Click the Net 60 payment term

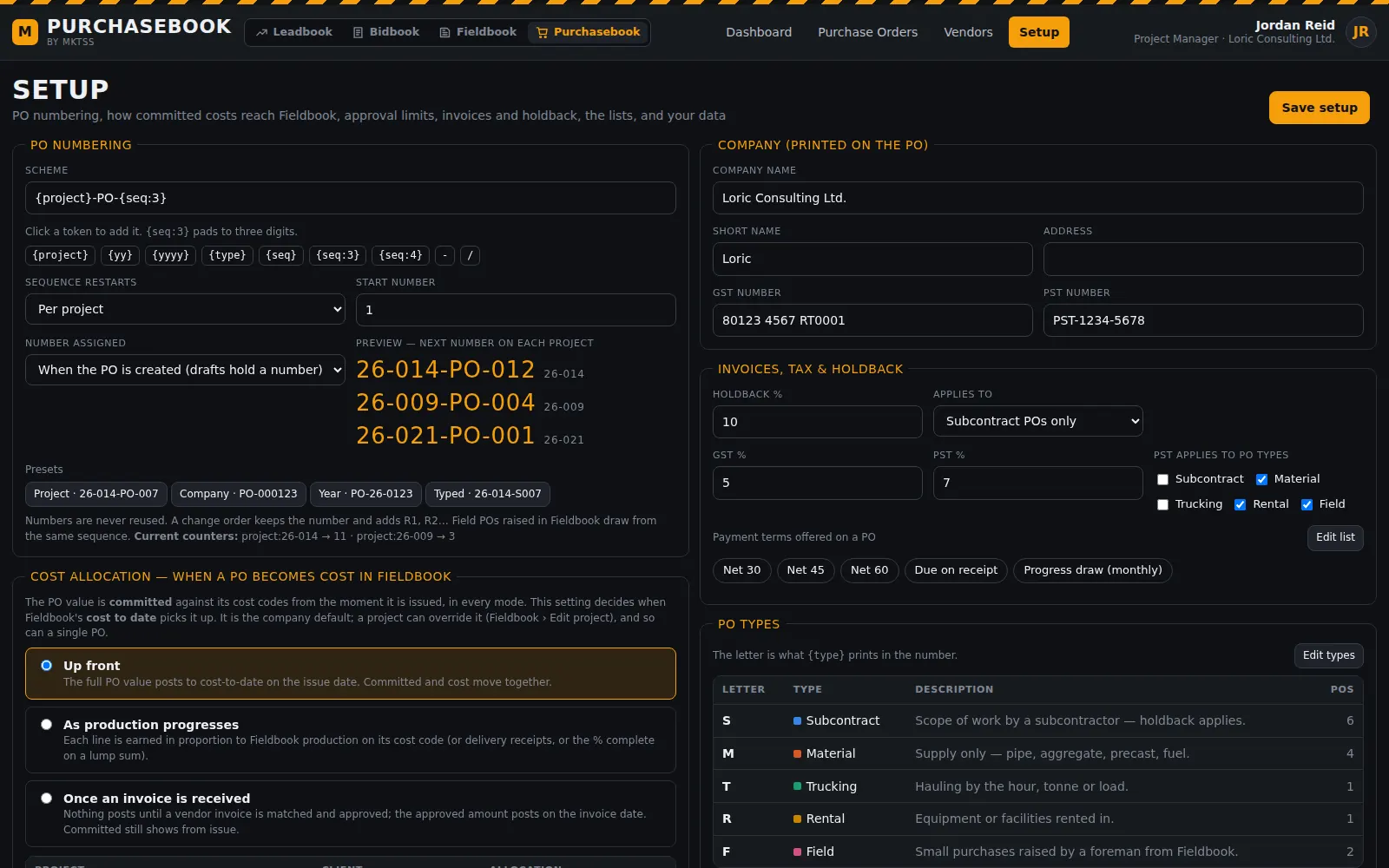[869, 570]
